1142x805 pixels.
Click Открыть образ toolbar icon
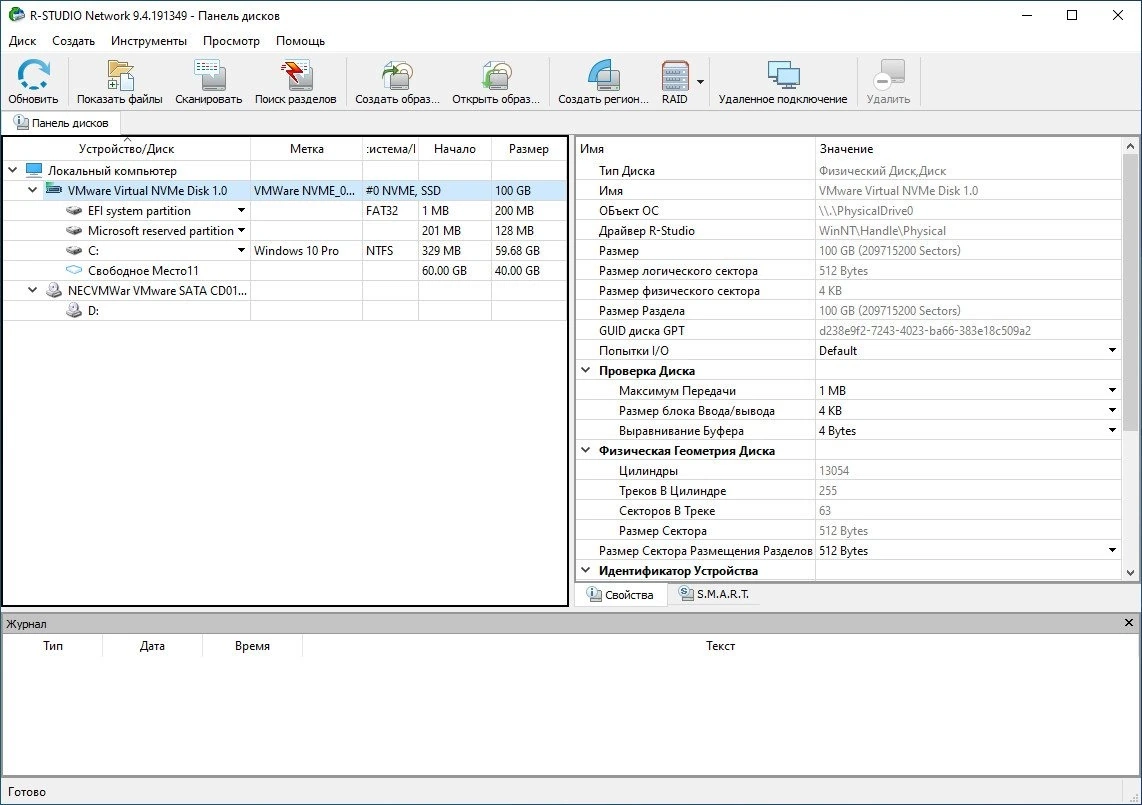pos(497,75)
